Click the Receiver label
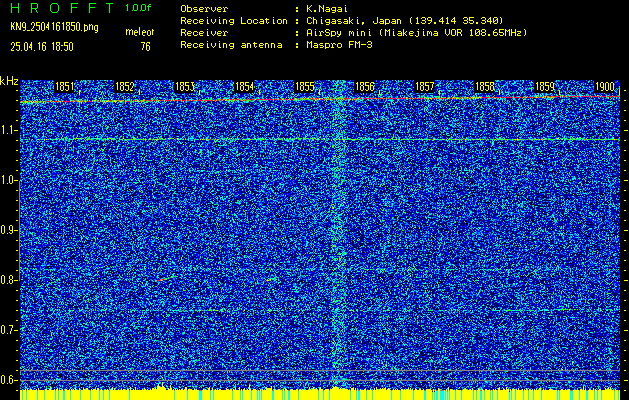Image resolution: width=629 pixels, height=400 pixels. (x=204, y=33)
